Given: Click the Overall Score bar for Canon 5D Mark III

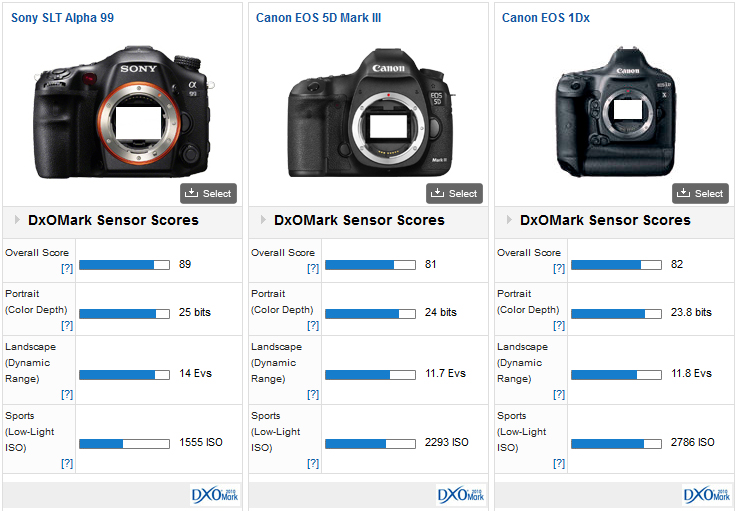Looking at the screenshot, I should click(370, 265).
